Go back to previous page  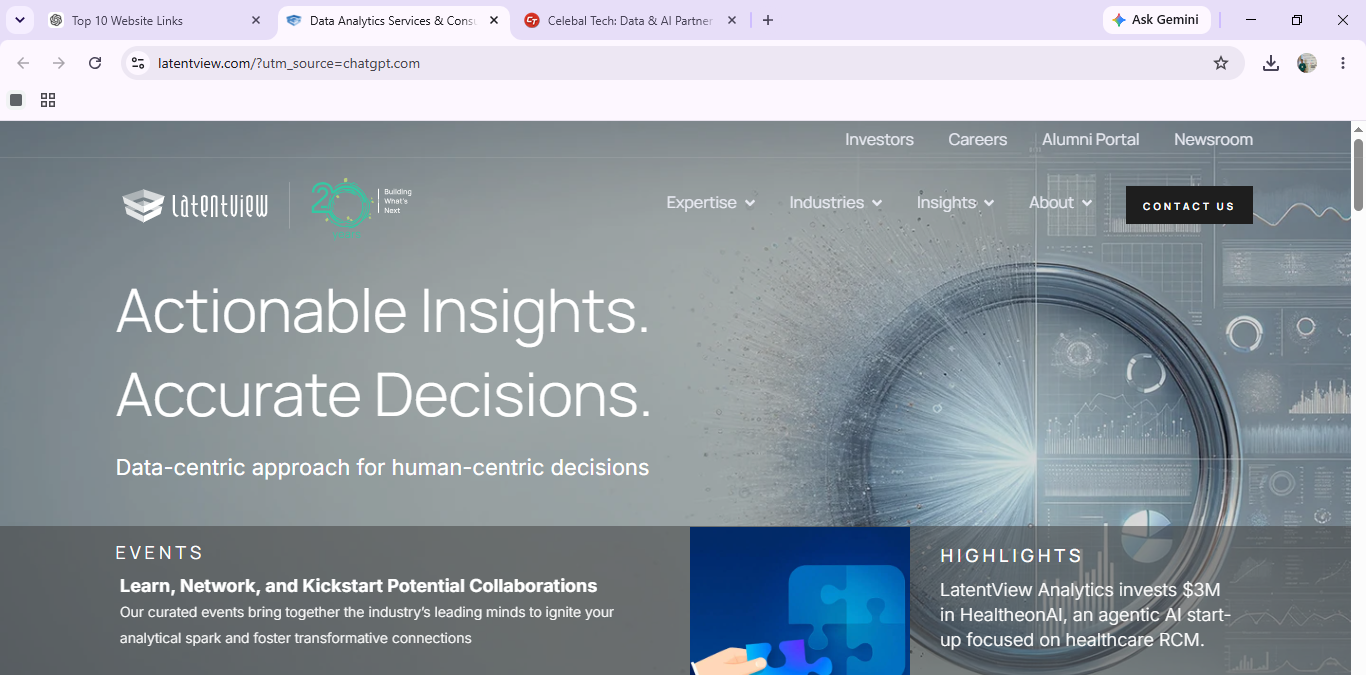[x=23, y=63]
